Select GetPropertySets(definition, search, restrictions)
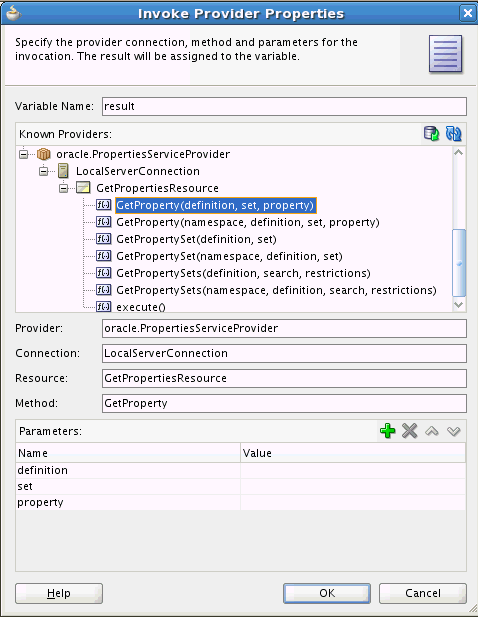Screen dimensions: 478x617 [244, 273]
